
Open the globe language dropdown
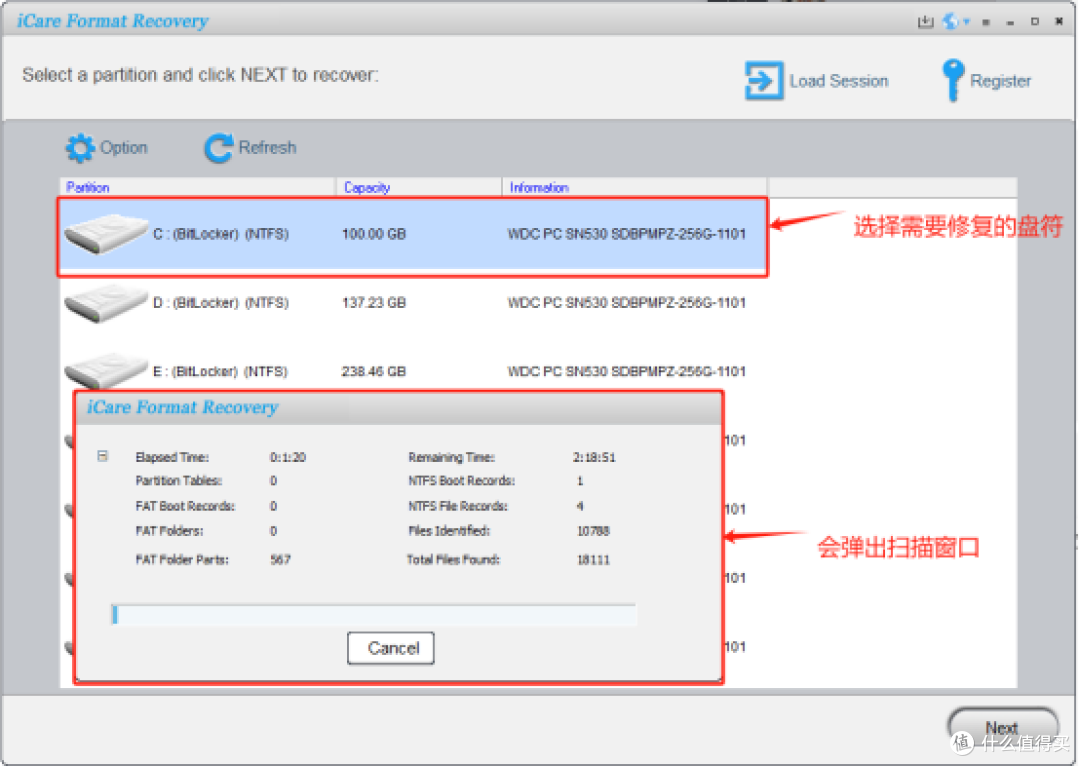[x=956, y=22]
